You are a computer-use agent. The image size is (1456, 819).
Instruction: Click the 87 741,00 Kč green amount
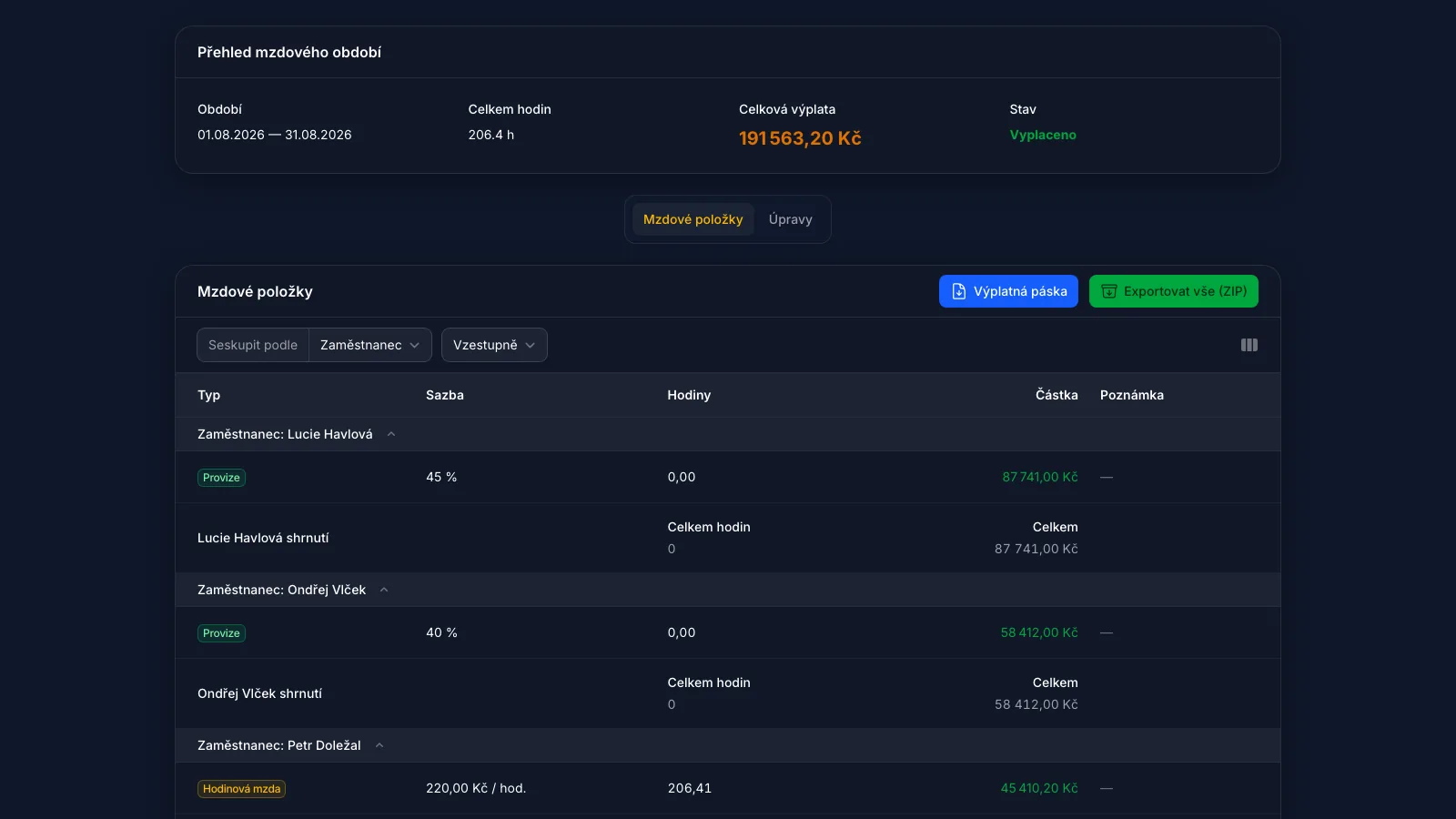click(x=1040, y=477)
